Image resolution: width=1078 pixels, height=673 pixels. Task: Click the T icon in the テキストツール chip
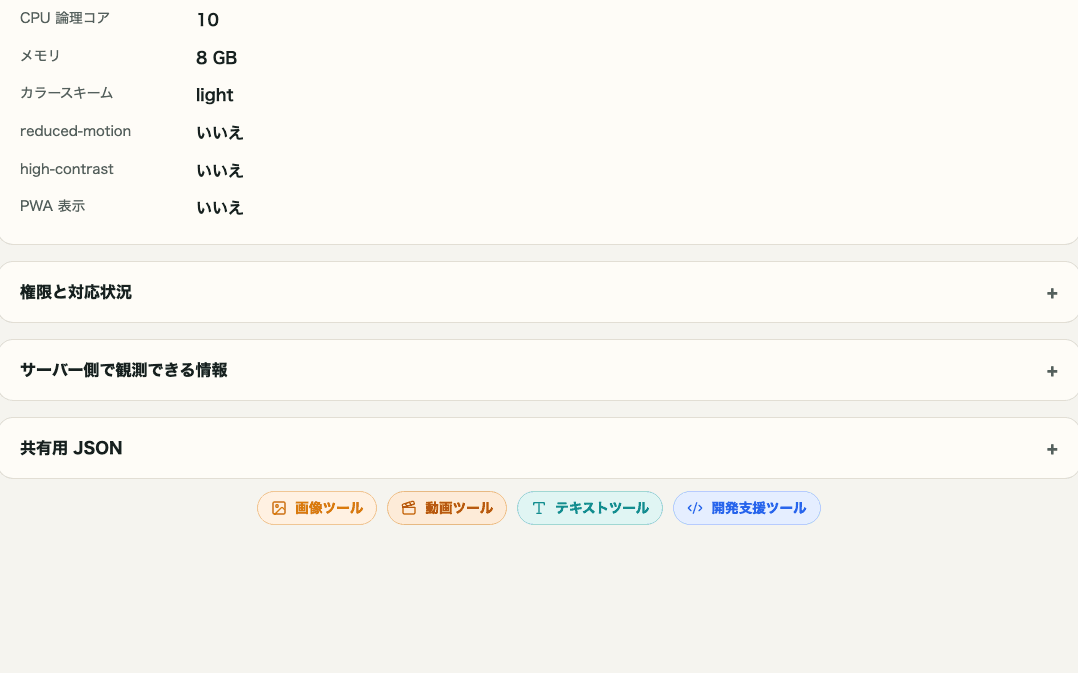(539, 508)
